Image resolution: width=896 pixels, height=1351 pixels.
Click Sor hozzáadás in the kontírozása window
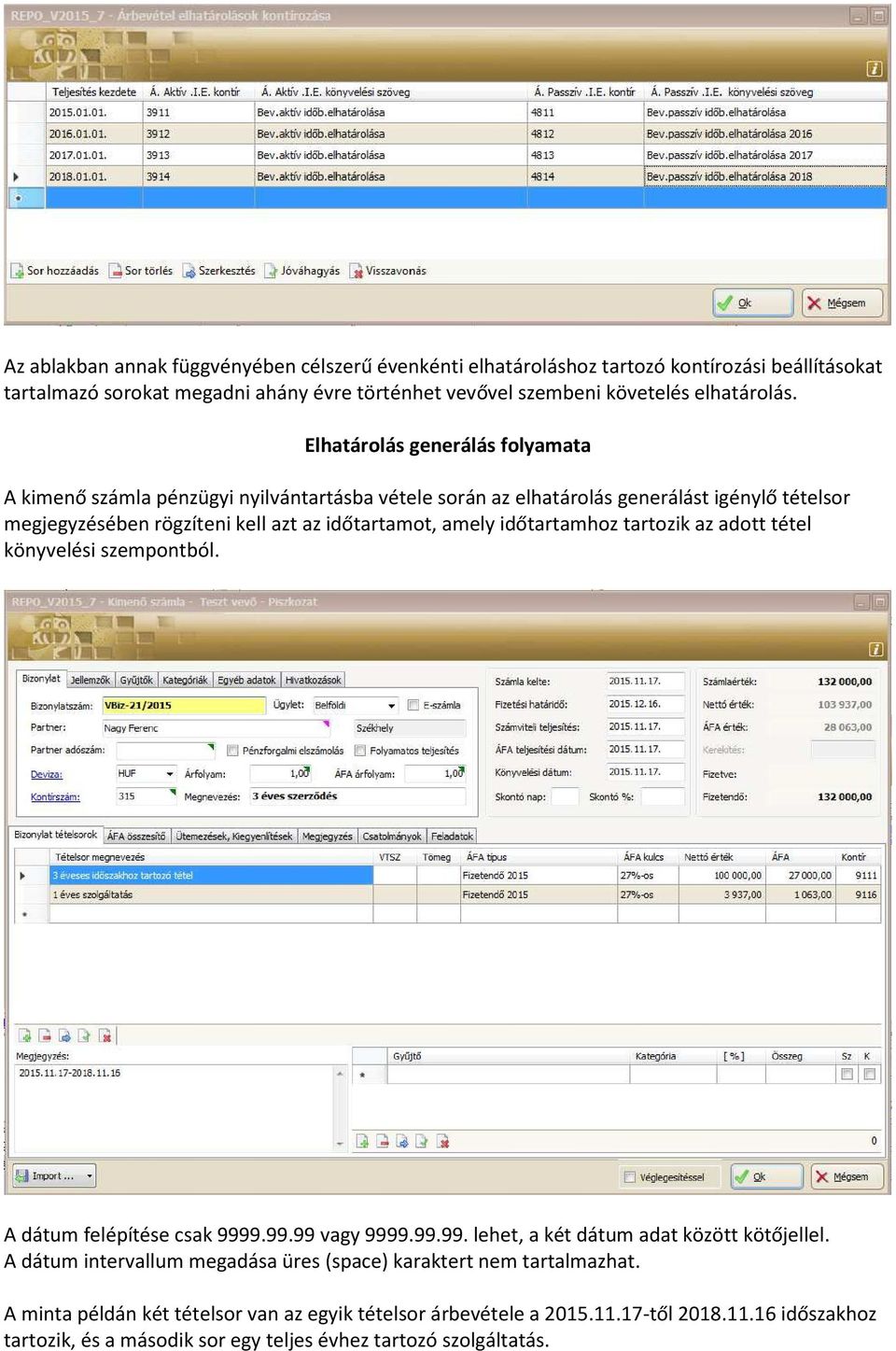[x=54, y=271]
